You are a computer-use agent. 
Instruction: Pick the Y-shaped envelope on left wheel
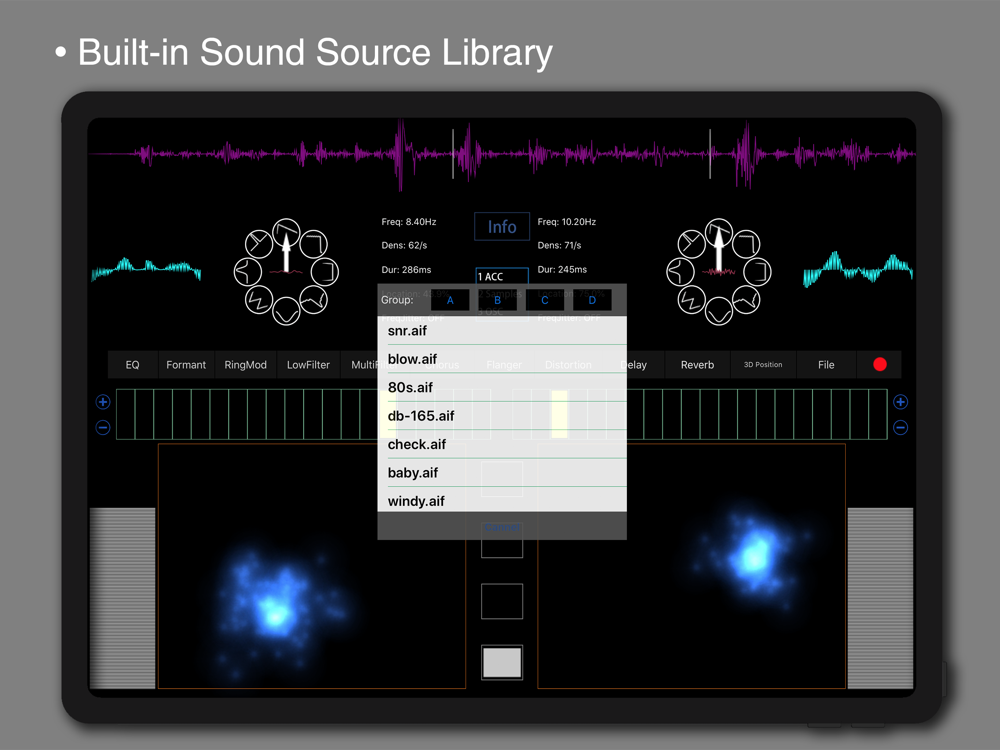tap(259, 244)
